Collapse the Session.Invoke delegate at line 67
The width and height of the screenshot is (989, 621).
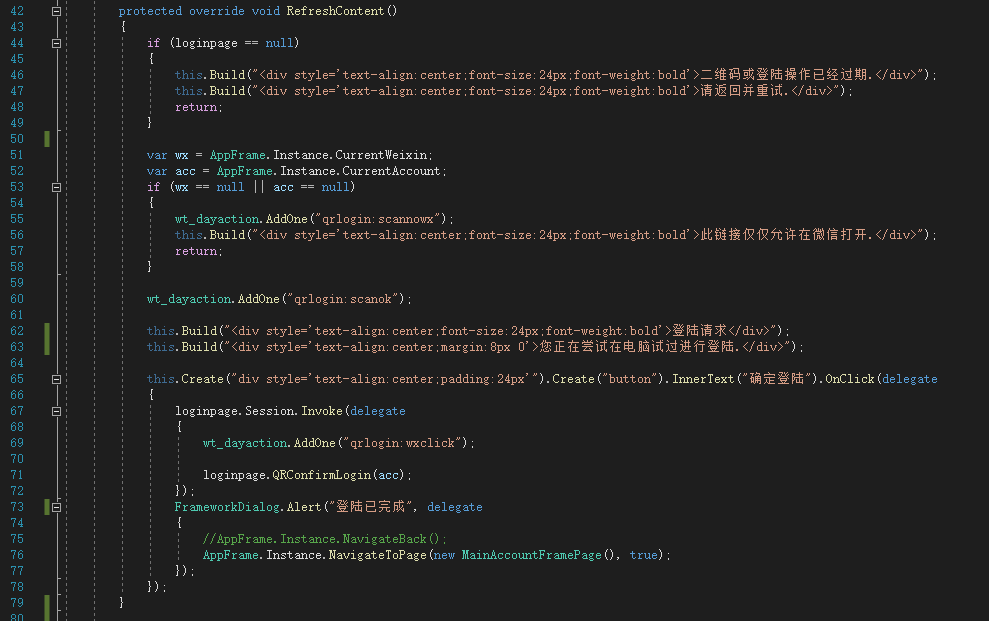pos(56,411)
